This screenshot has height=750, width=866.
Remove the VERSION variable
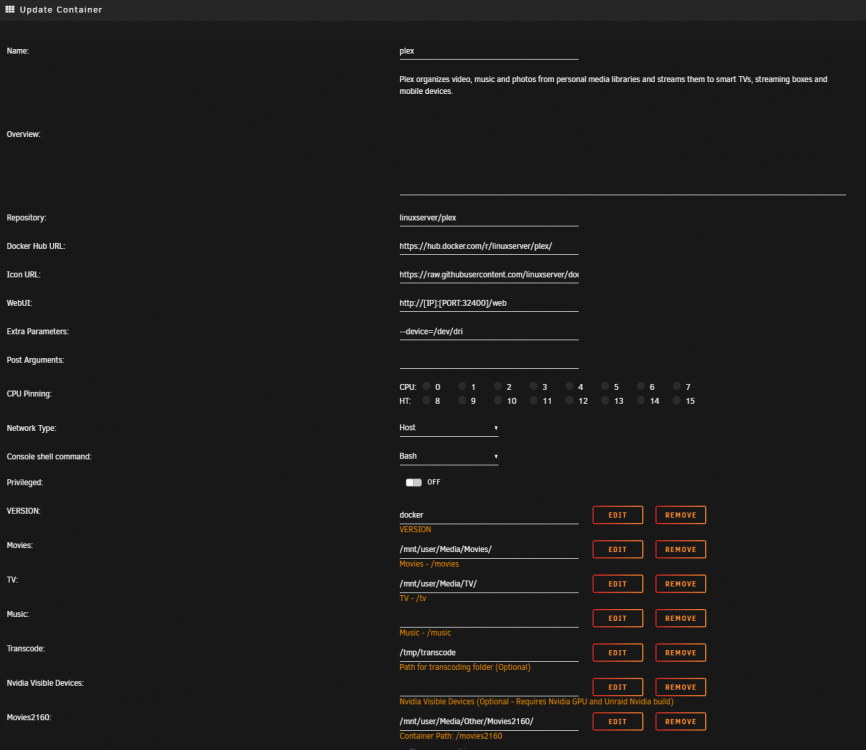[680, 515]
